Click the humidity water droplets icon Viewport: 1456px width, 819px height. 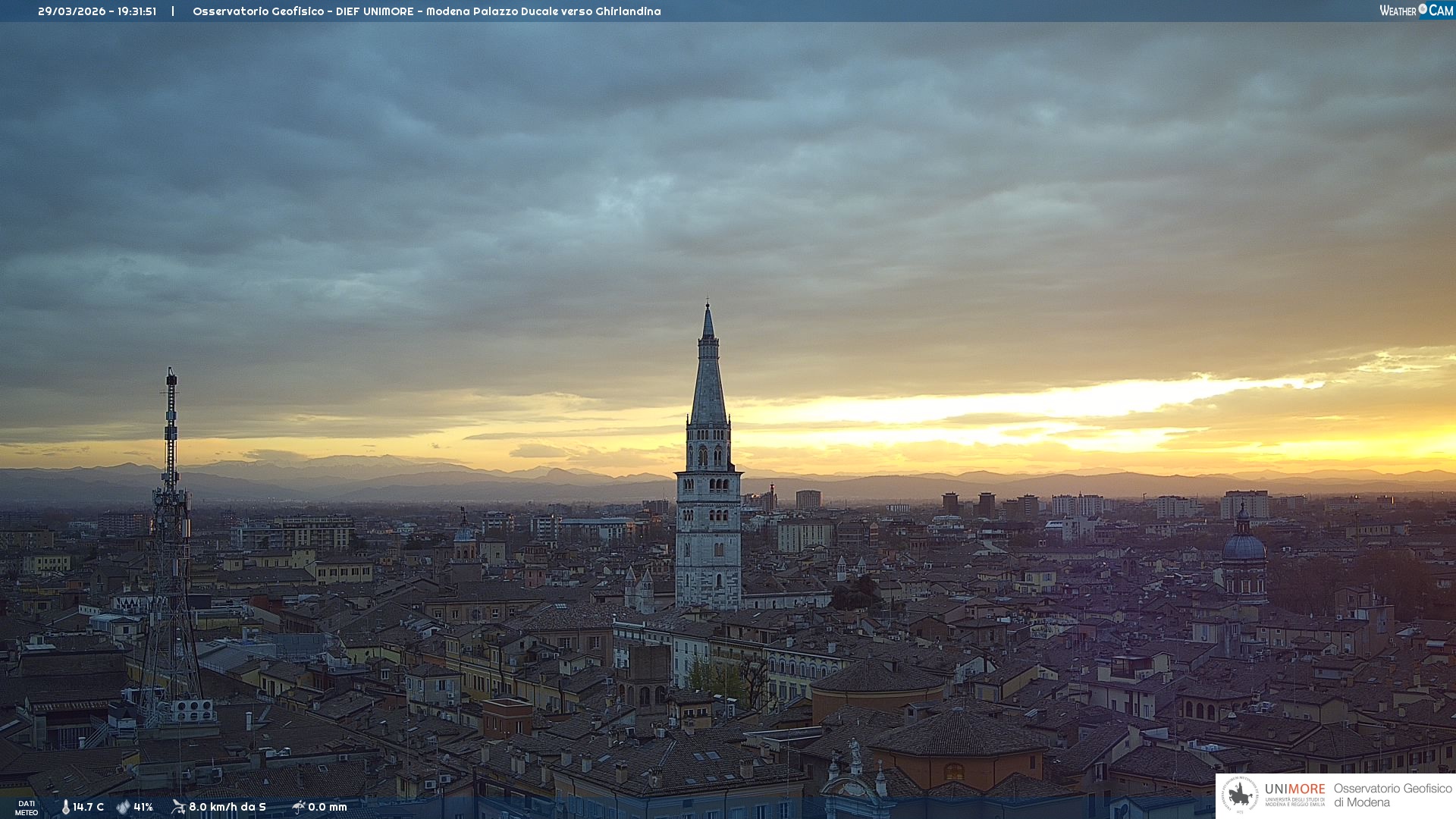123,807
